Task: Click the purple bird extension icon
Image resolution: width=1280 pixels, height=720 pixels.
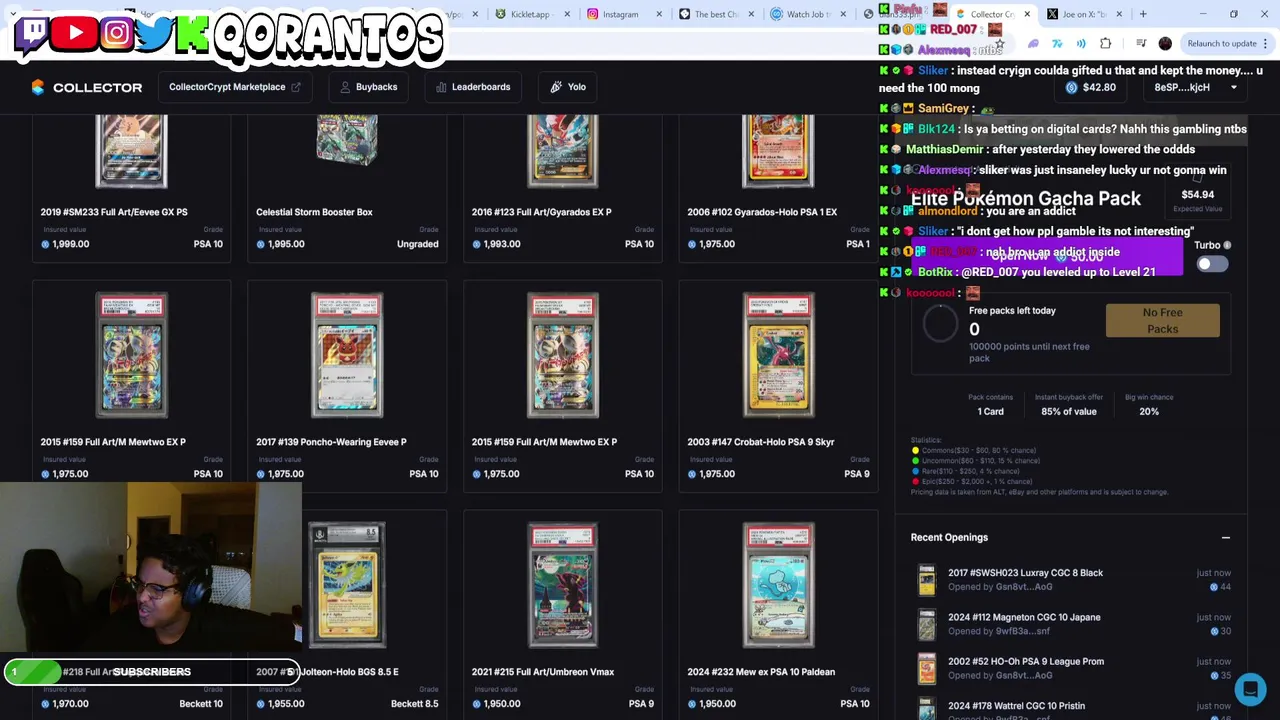Action: tap(1033, 43)
